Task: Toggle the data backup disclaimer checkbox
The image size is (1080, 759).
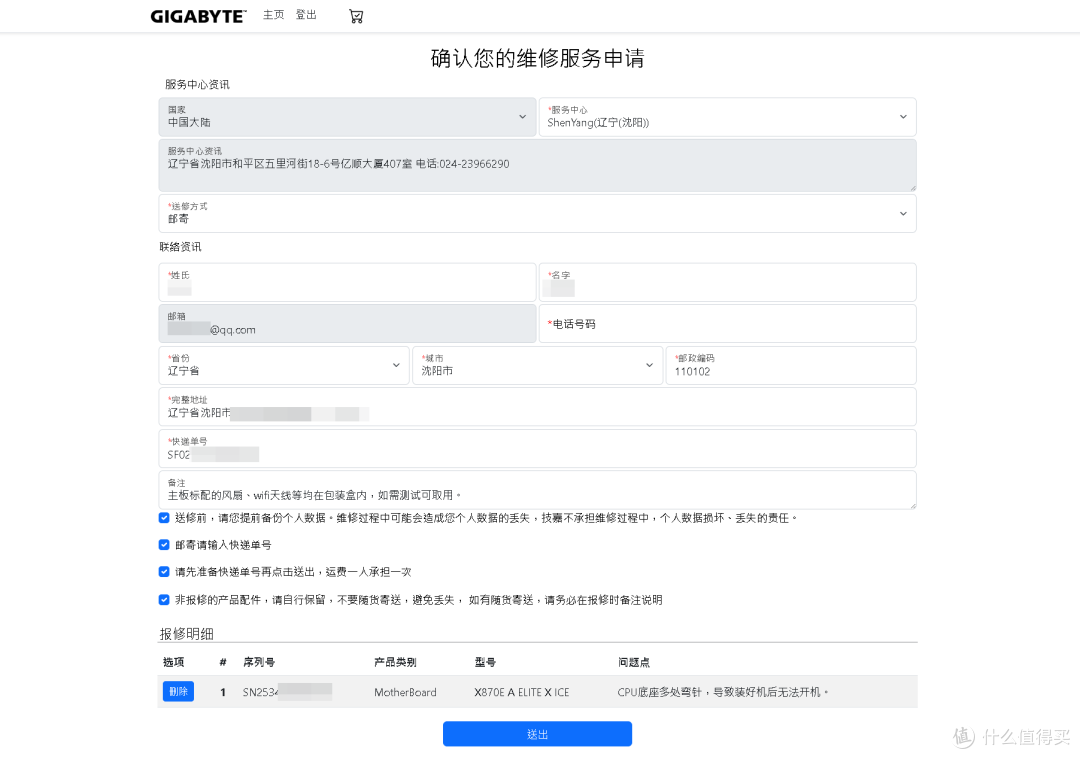Action: pyautogui.click(x=164, y=518)
